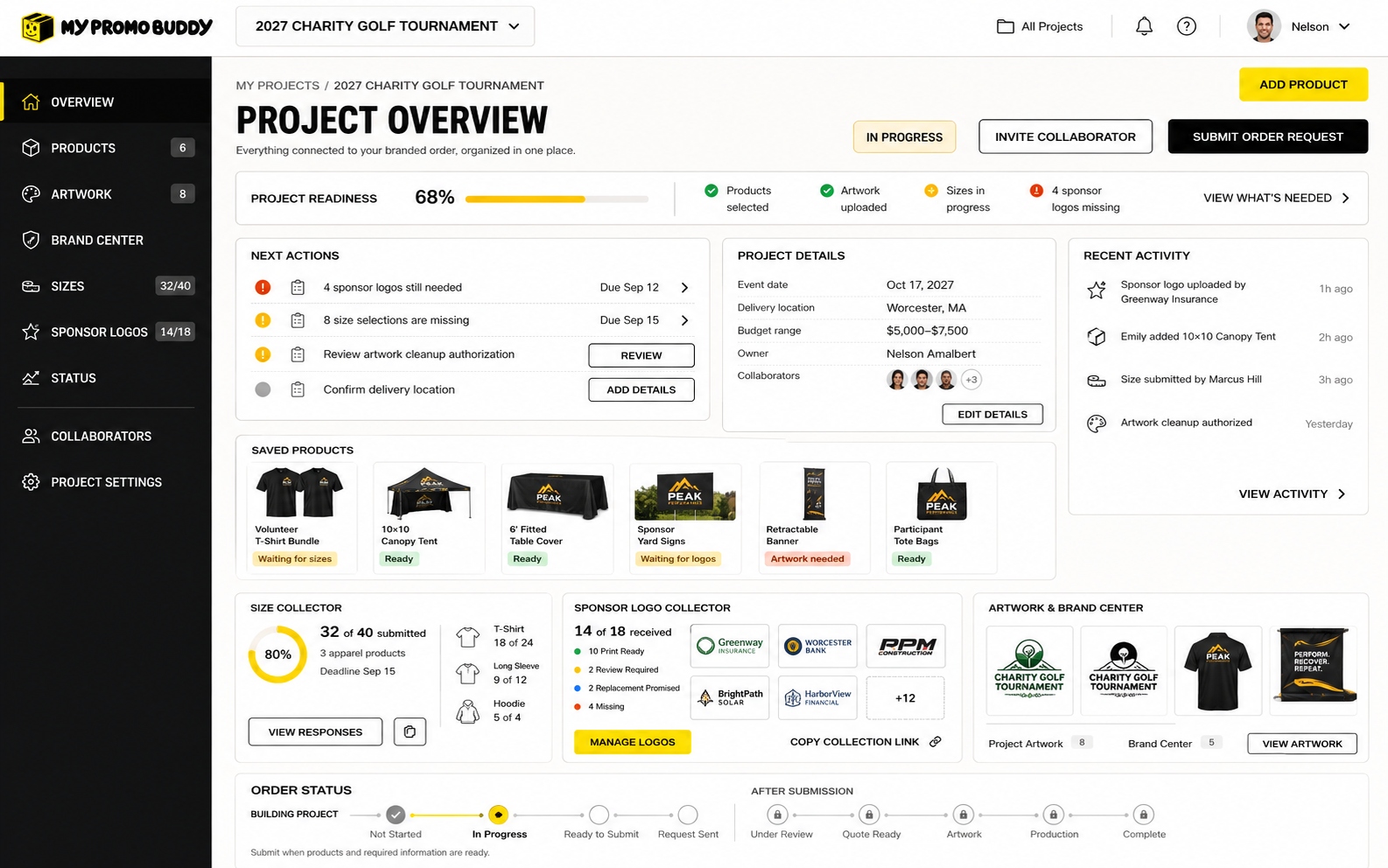Click Submit Order Request button
1388x868 pixels.
pyautogui.click(x=1267, y=136)
